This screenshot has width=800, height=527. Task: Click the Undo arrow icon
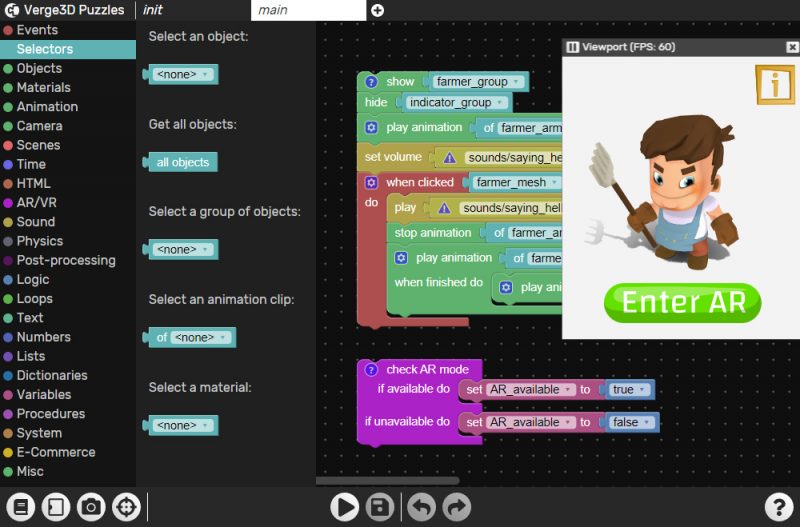422,507
